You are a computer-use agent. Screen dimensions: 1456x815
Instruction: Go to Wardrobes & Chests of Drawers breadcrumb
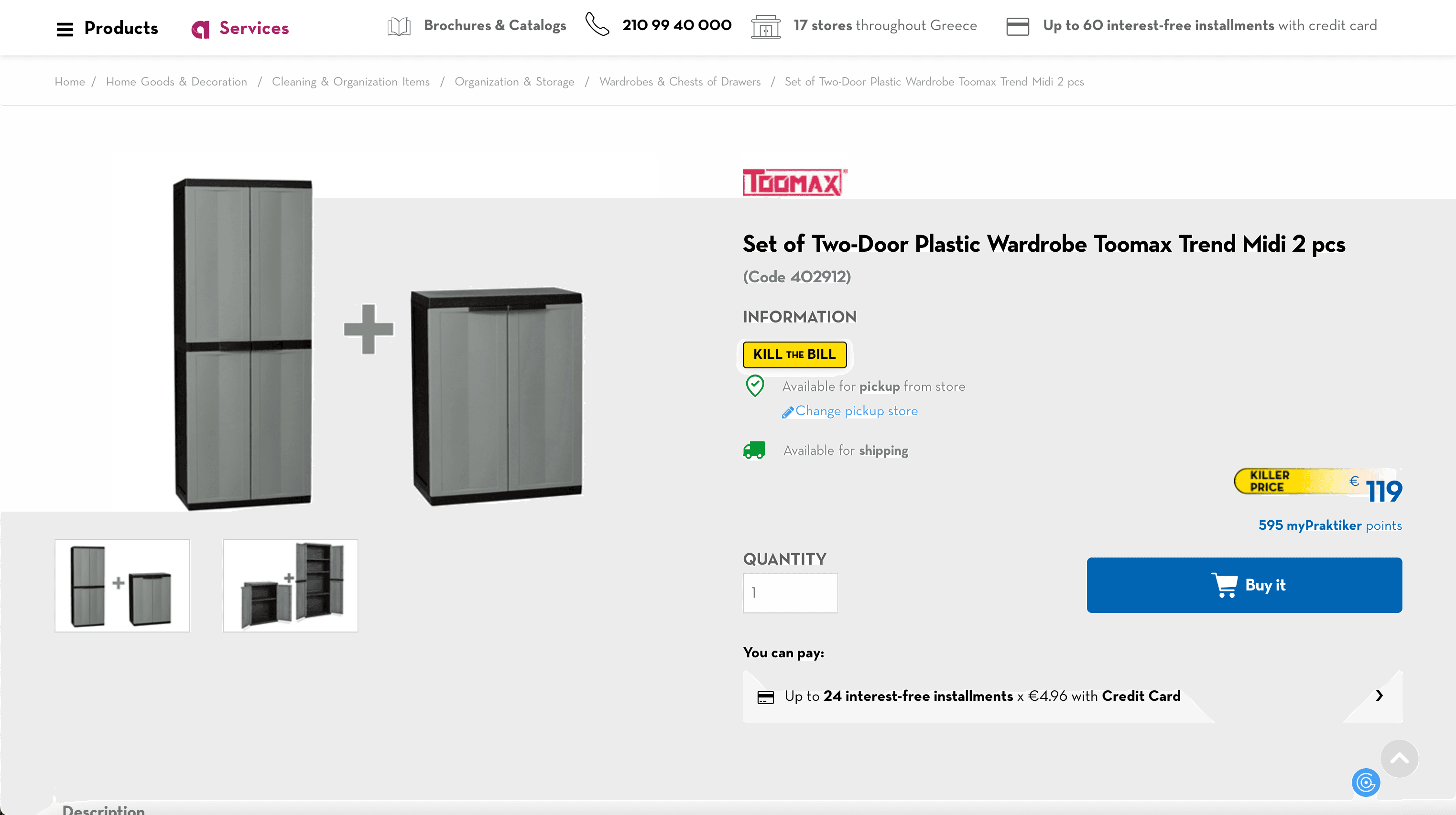[x=679, y=82]
